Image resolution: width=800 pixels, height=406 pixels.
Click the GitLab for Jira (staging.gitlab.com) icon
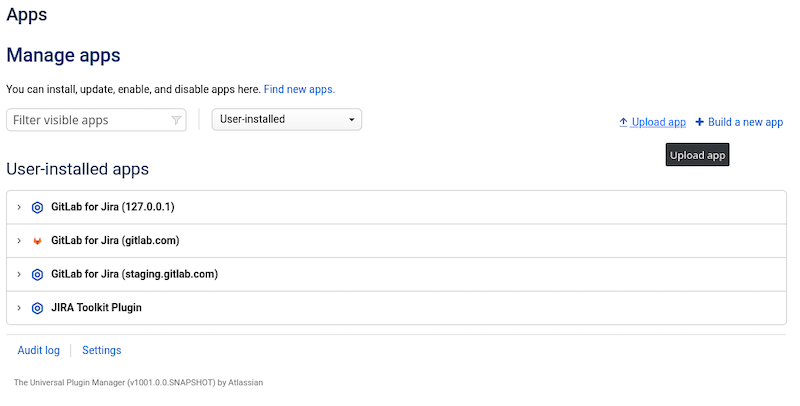click(x=37, y=275)
